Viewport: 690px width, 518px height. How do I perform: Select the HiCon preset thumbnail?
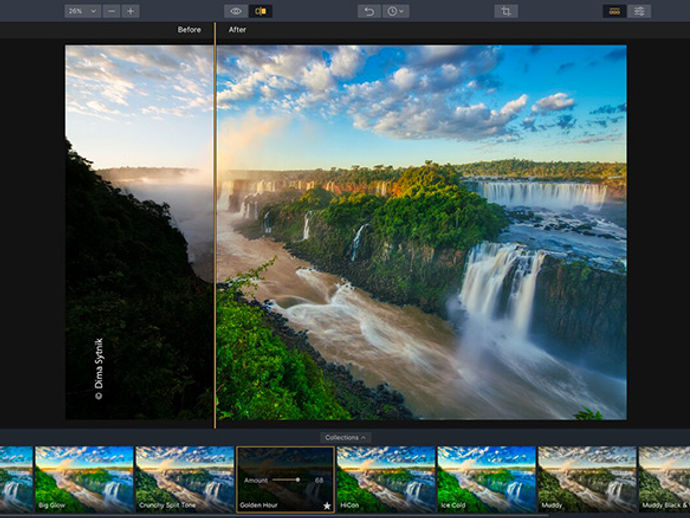386,479
